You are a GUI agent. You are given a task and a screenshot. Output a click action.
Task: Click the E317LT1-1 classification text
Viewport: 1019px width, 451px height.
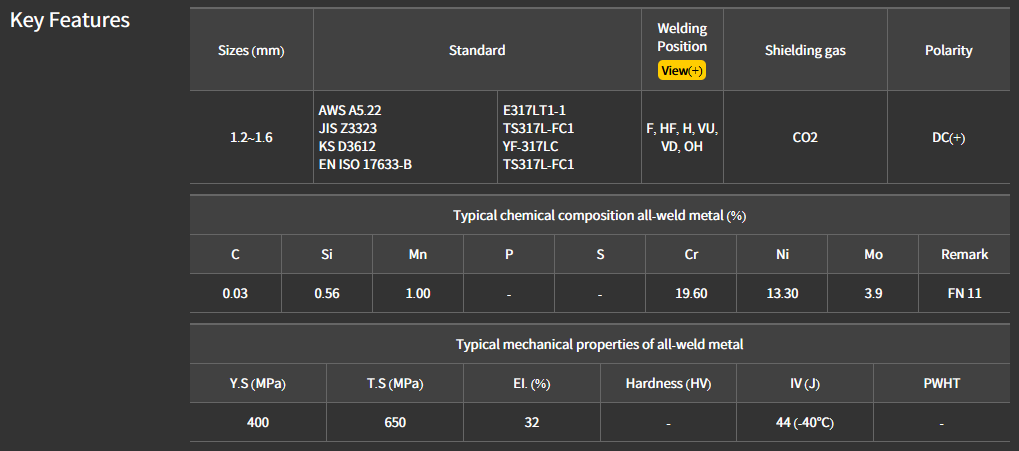[534, 110]
